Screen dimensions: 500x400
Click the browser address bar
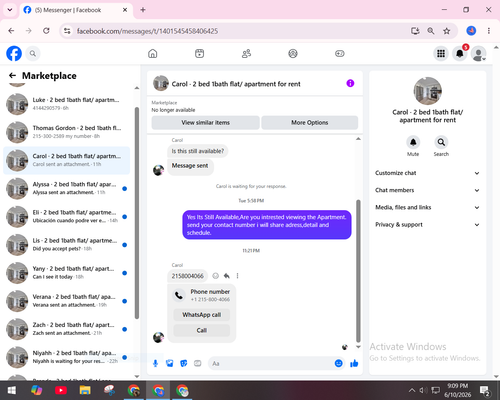pos(239,31)
